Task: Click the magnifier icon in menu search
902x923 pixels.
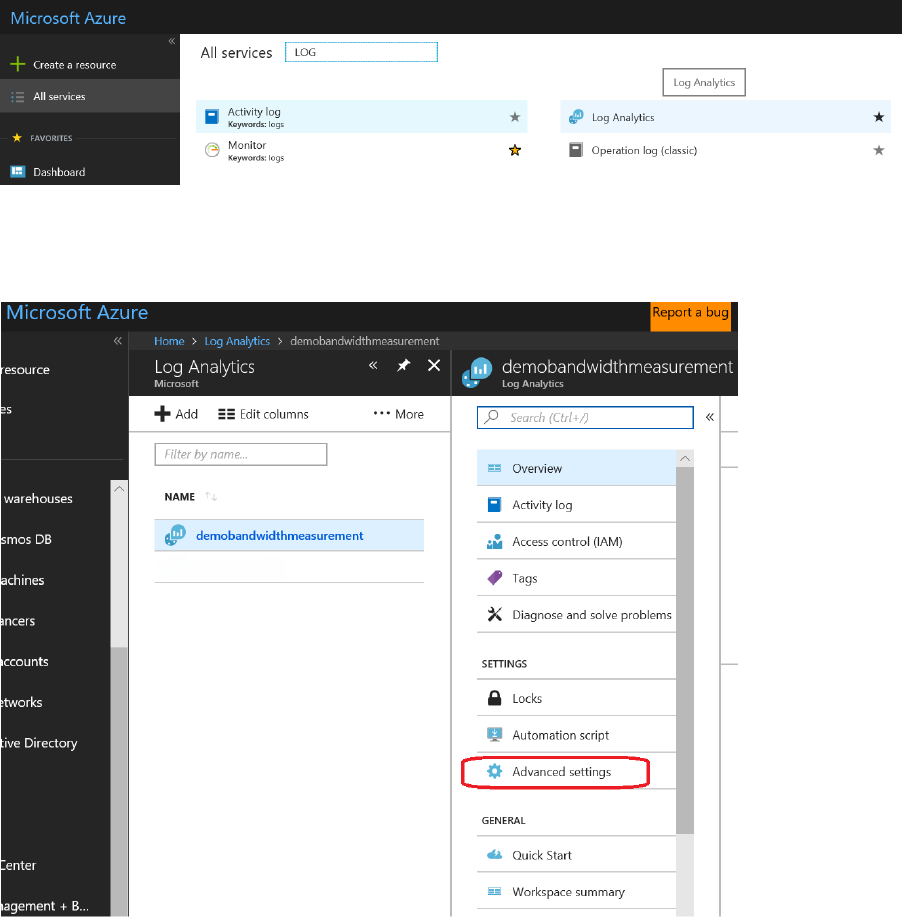Action: pos(491,417)
